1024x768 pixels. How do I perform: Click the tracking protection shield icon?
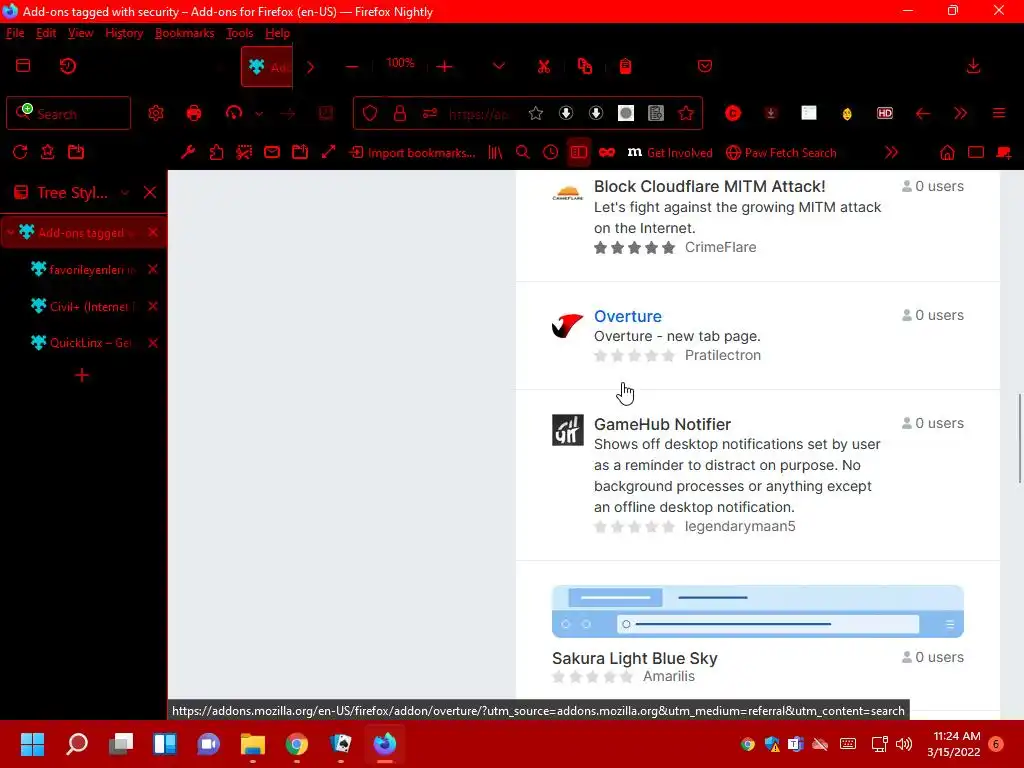pyautogui.click(x=370, y=114)
